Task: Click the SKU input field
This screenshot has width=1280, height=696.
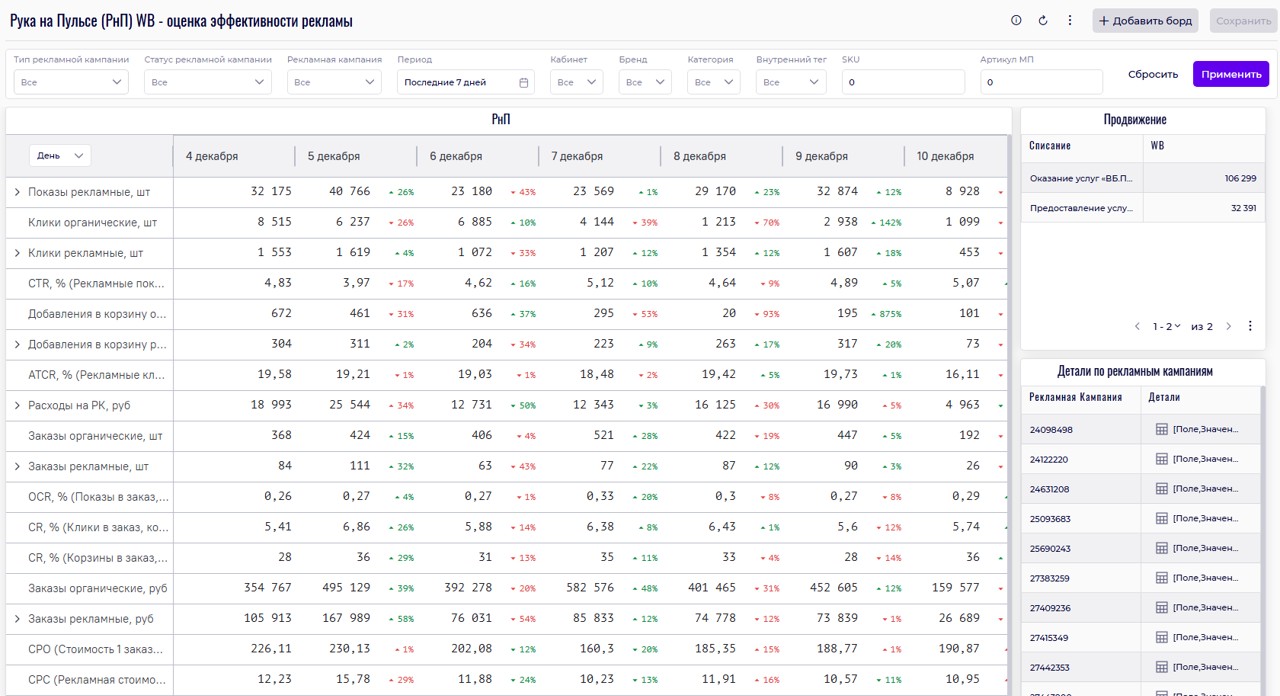Action: 903,82
